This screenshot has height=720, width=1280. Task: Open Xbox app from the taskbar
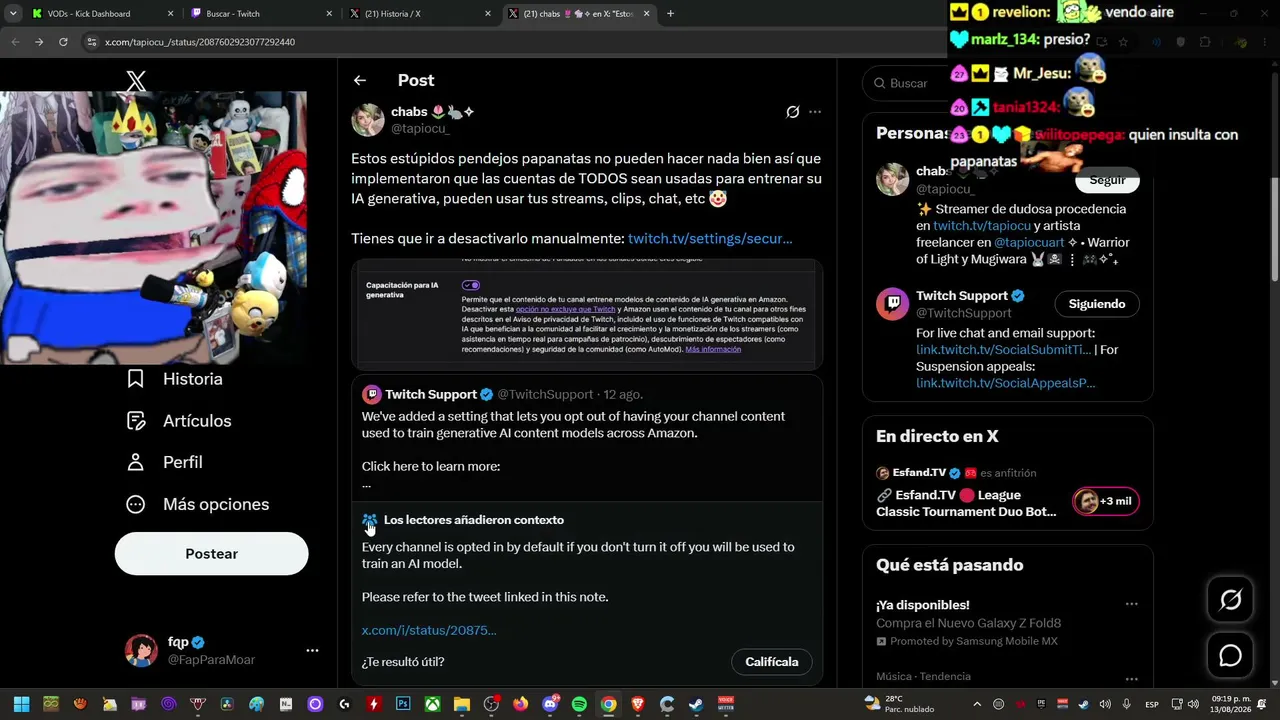pyautogui.click(x=432, y=704)
